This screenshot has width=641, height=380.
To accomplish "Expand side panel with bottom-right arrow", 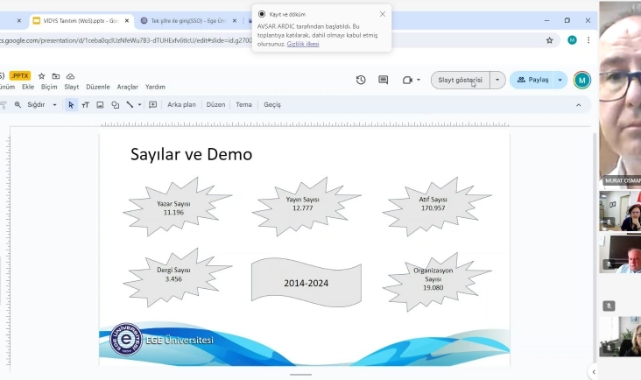I will [x=594, y=372].
